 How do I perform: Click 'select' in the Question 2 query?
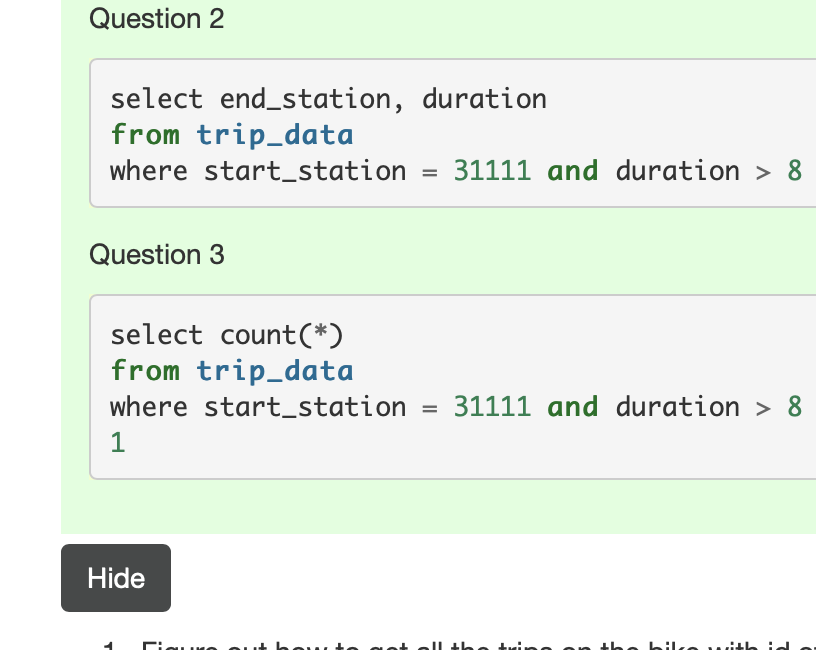coord(156,99)
